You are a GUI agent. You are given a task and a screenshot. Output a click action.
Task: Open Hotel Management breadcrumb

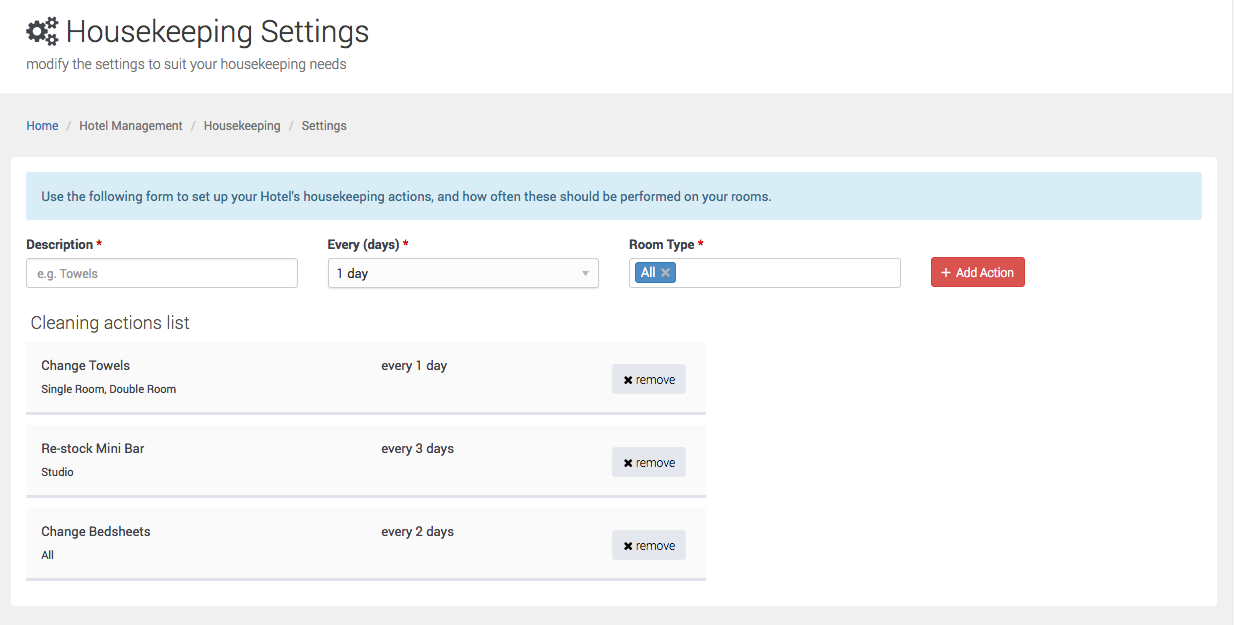coord(131,126)
